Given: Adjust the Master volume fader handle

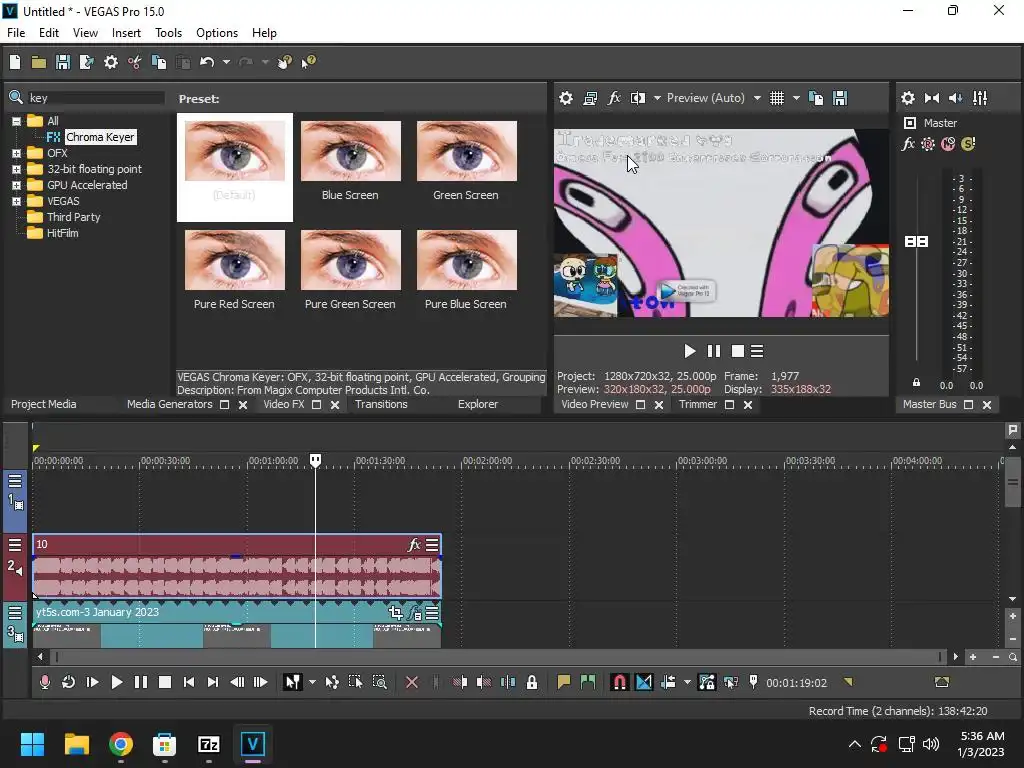Looking at the screenshot, I should pos(916,242).
